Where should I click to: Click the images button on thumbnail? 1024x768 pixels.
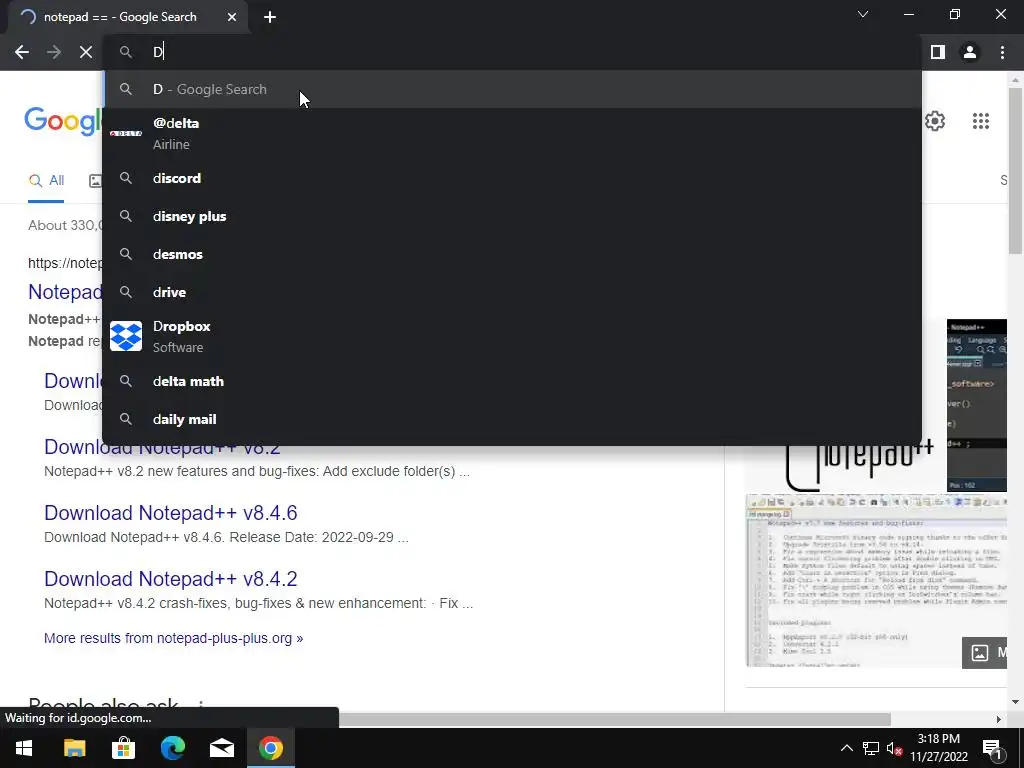click(984, 652)
